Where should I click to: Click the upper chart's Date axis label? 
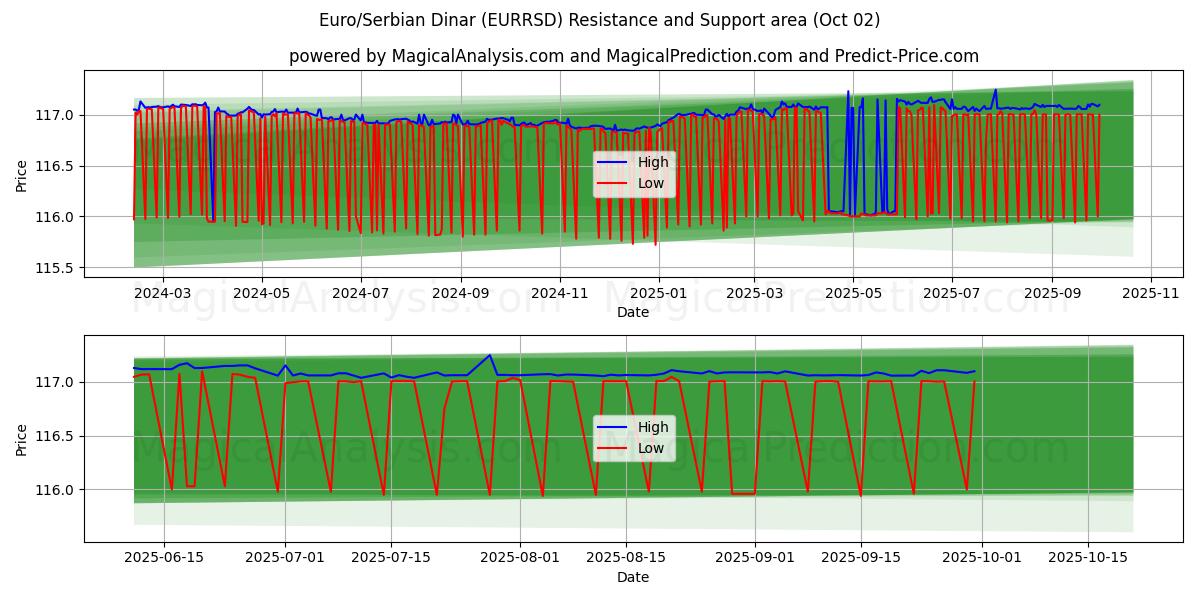[x=633, y=313]
